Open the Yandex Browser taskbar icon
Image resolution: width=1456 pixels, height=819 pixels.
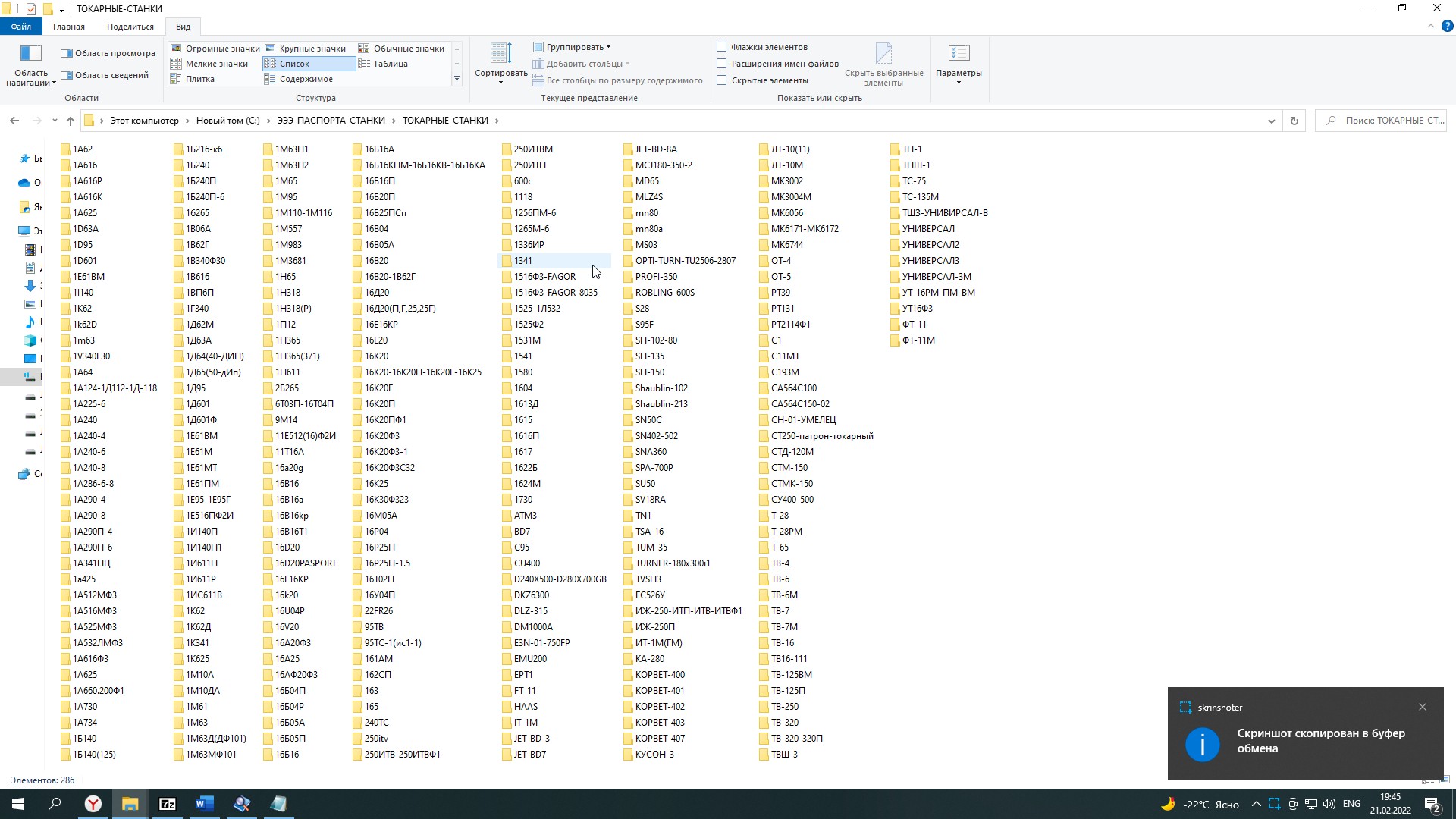[x=93, y=804]
